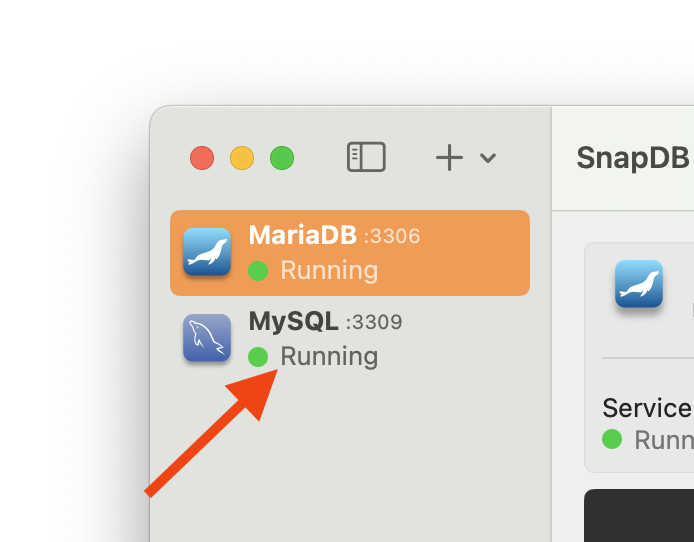Viewport: 694px width, 542px height.
Task: Click the green status dot under MariaDB in the sidebar
Action: 258,270
